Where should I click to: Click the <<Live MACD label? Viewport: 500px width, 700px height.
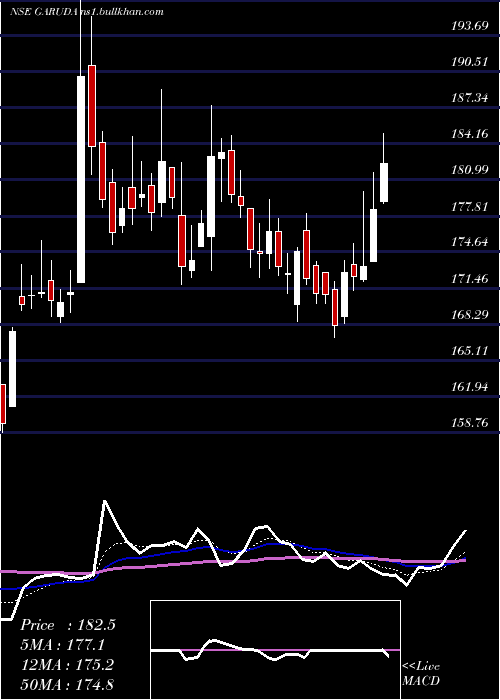(x=421, y=674)
